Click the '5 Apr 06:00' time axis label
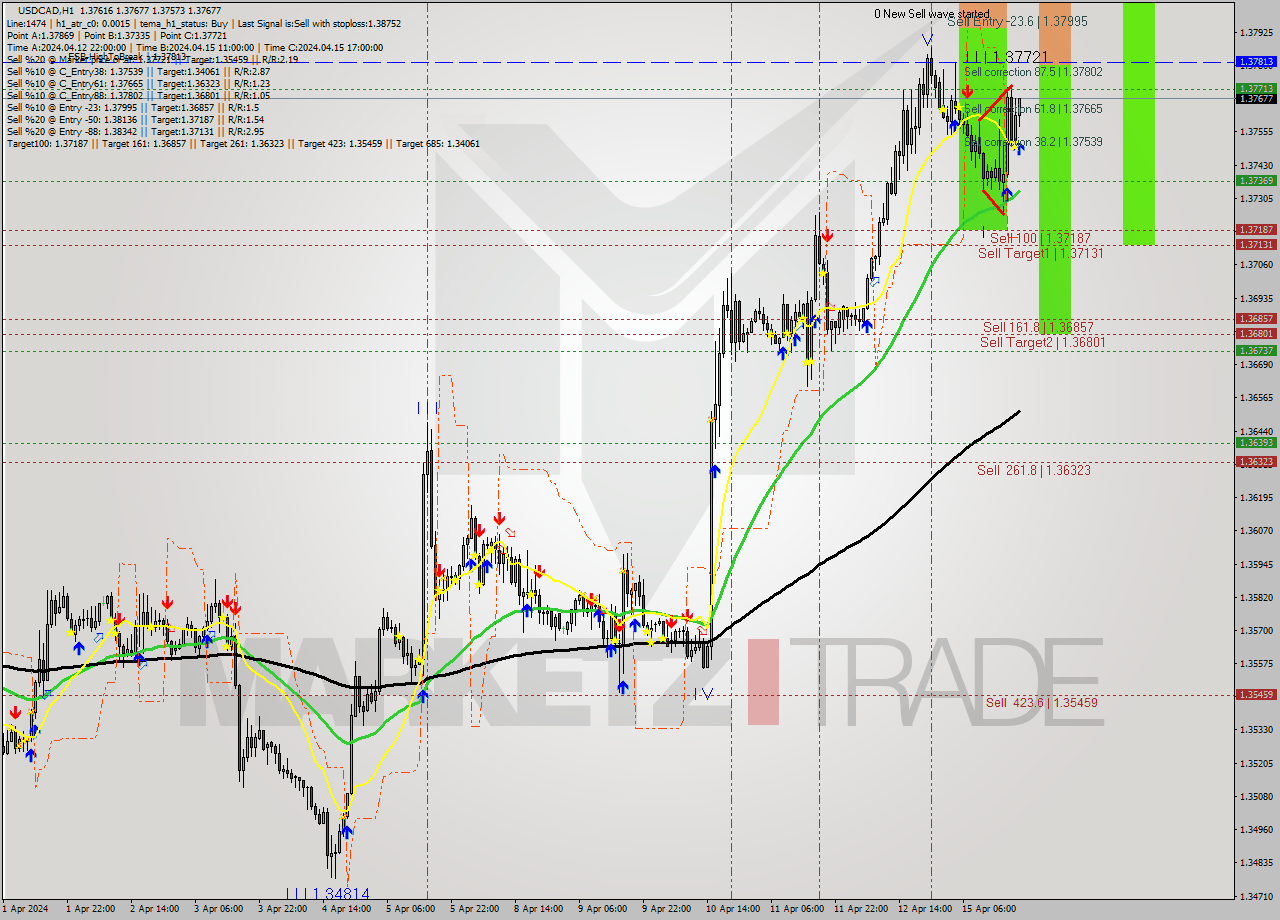 [x=411, y=909]
